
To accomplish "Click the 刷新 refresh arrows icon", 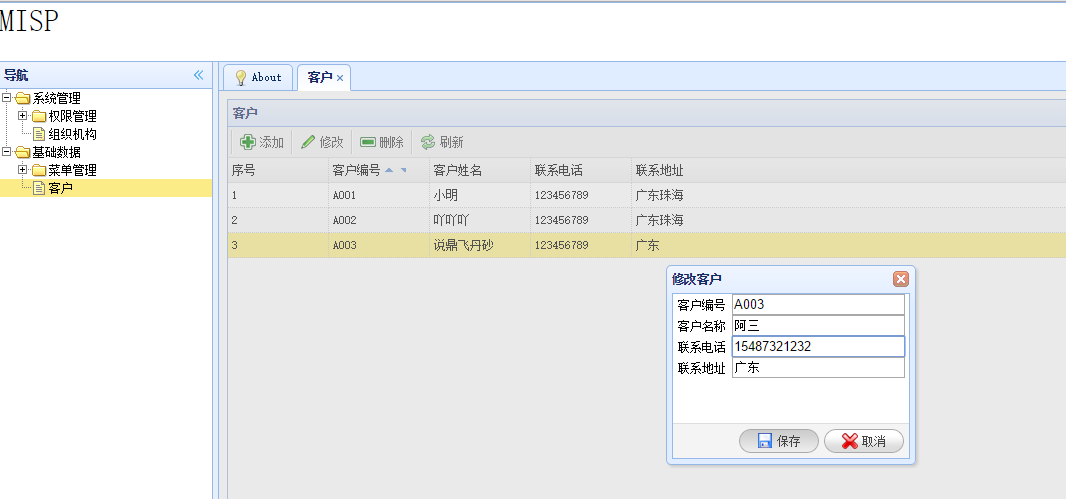I will (428, 142).
